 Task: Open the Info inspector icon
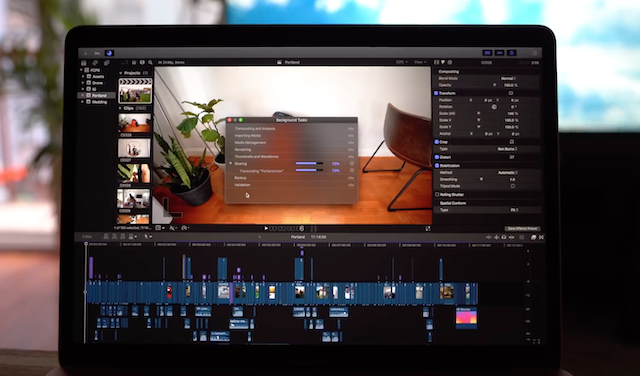(x=450, y=62)
